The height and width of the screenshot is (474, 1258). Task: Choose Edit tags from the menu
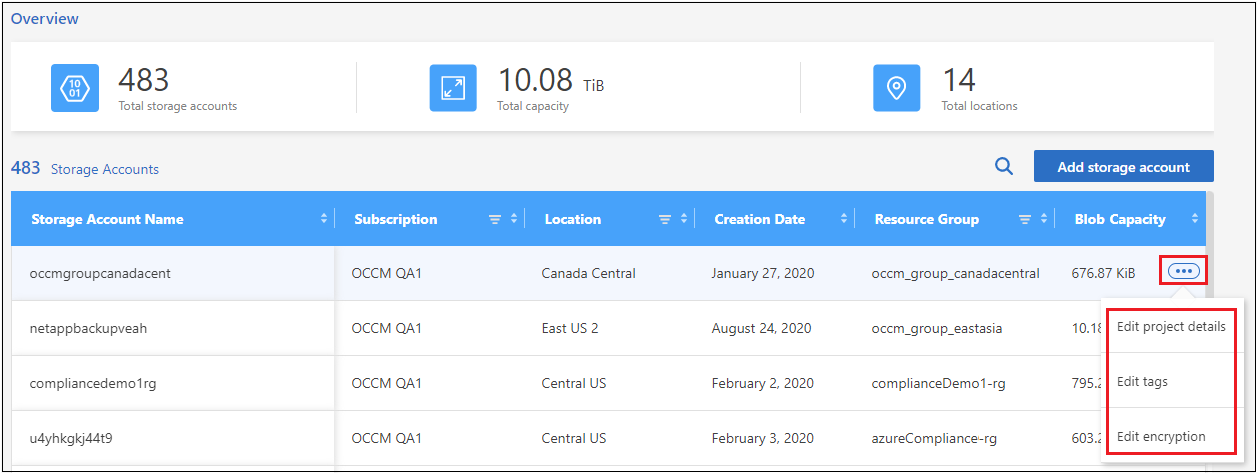[x=1142, y=381]
